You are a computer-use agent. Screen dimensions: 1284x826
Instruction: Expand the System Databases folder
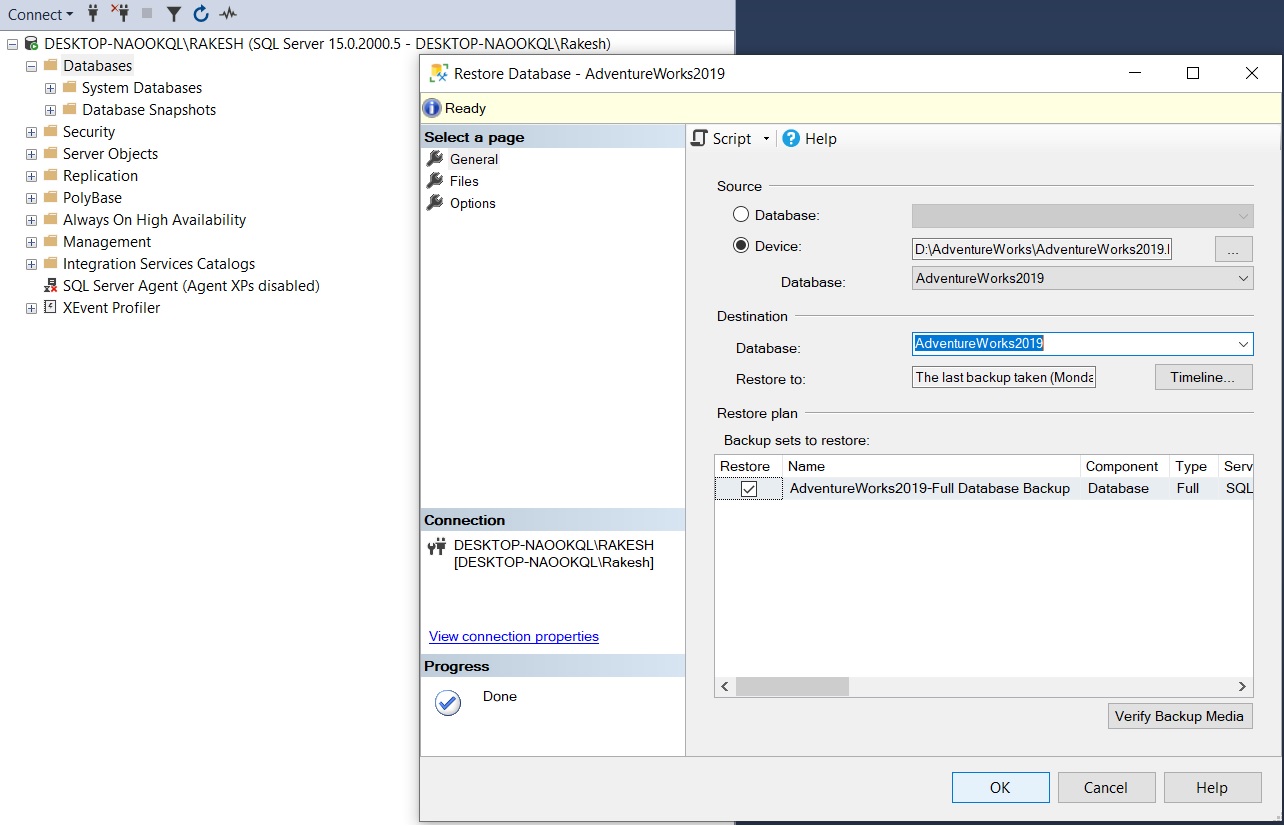(x=49, y=87)
